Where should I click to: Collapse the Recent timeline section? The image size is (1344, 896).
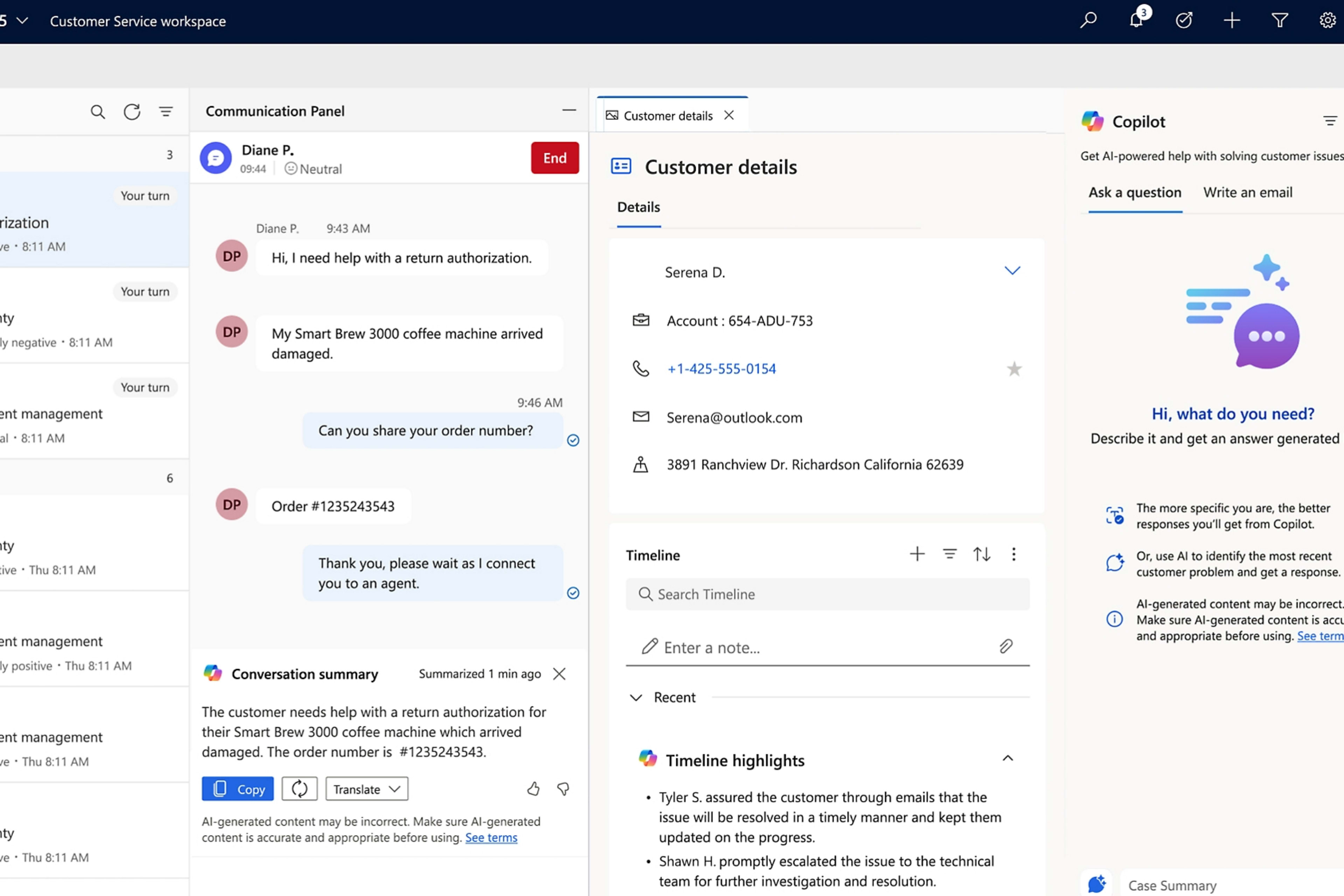point(636,698)
